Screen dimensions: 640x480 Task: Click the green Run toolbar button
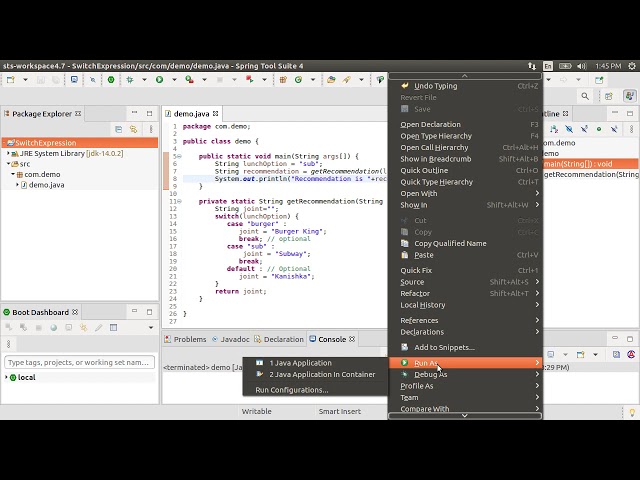click(x=160, y=80)
